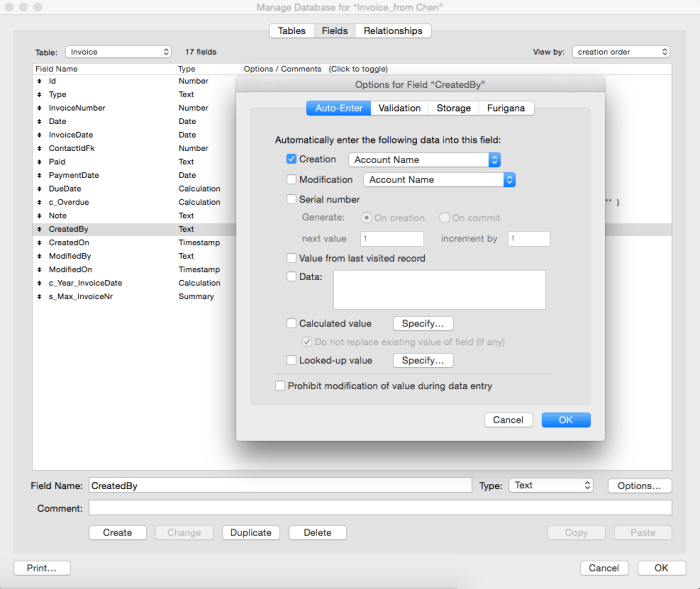The image size is (700, 589).
Task: Switch to the Validation tab
Action: click(x=399, y=108)
